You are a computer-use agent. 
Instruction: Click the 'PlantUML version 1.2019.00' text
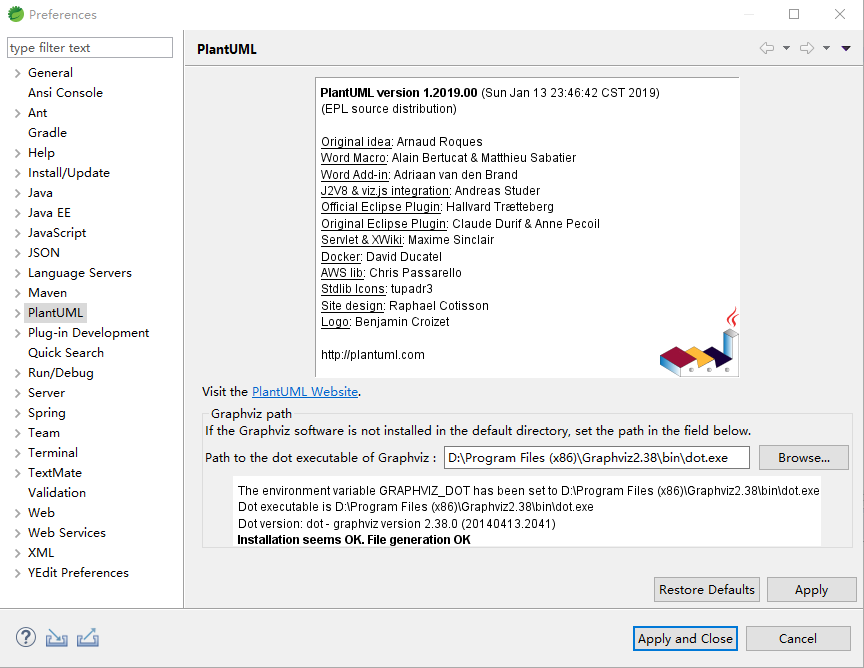[x=399, y=93]
